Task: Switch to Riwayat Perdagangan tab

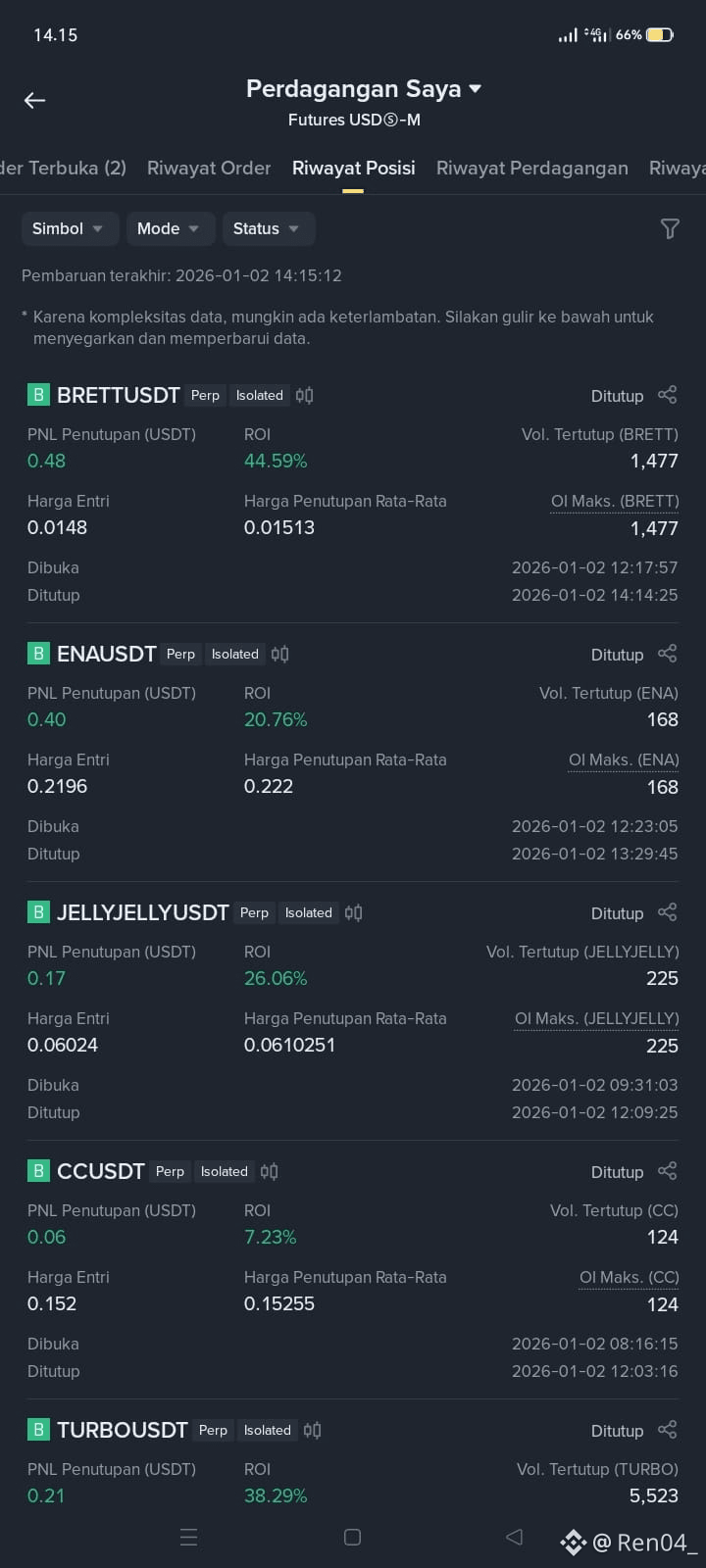Action: coord(532,168)
